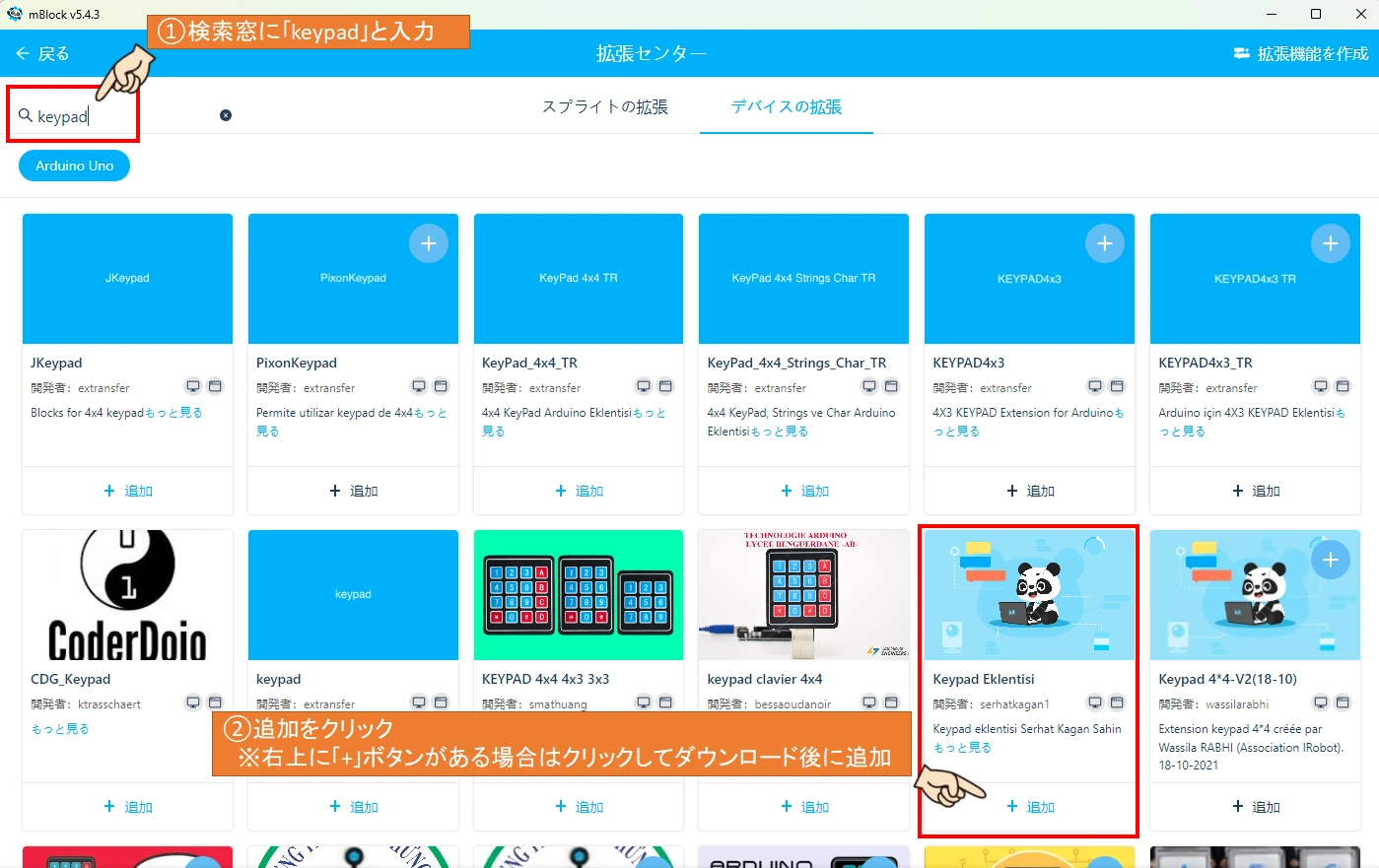Switch to デバイスの拡張 tab
This screenshot has height=868, width=1379.
(786, 106)
